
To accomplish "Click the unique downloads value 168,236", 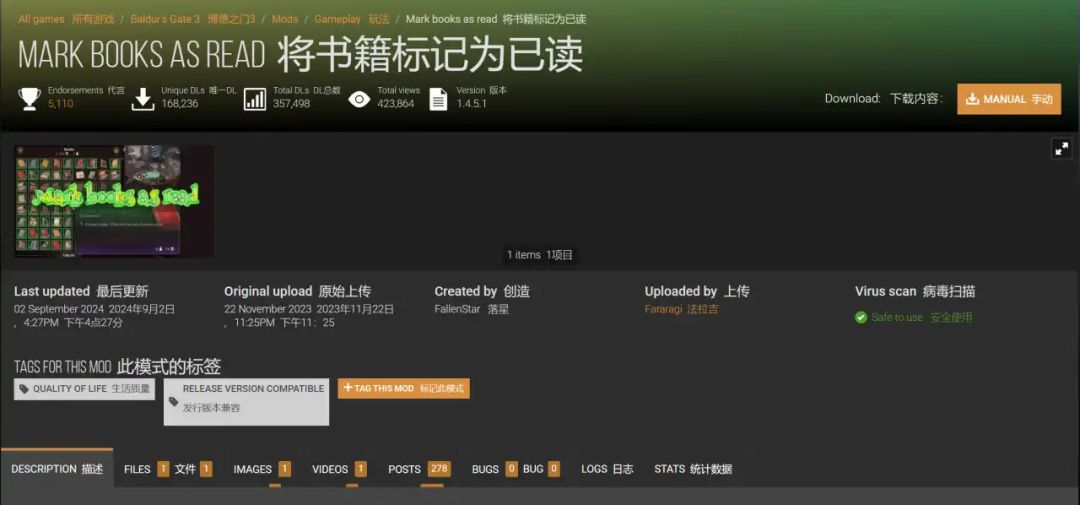I will click(180, 104).
